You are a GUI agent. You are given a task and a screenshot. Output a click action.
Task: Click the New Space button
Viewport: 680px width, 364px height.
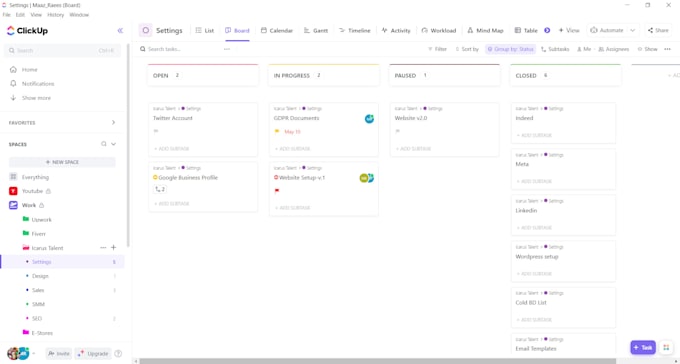(x=62, y=162)
